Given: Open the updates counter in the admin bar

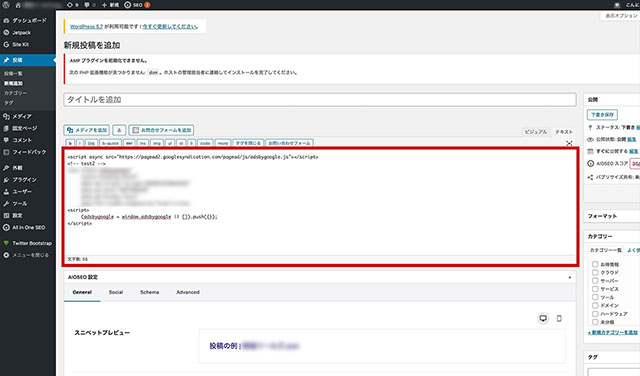Looking at the screenshot, I should pyautogui.click(x=72, y=5).
